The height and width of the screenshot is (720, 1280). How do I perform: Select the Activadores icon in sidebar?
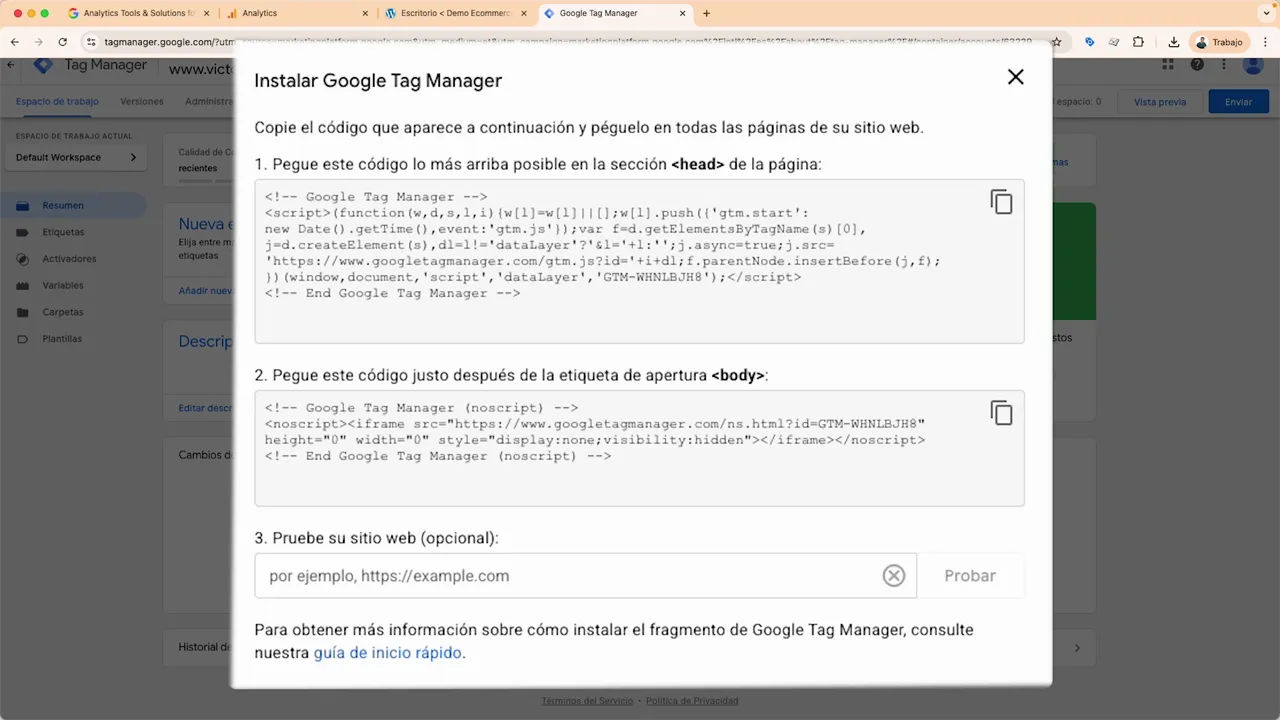coord(22,258)
